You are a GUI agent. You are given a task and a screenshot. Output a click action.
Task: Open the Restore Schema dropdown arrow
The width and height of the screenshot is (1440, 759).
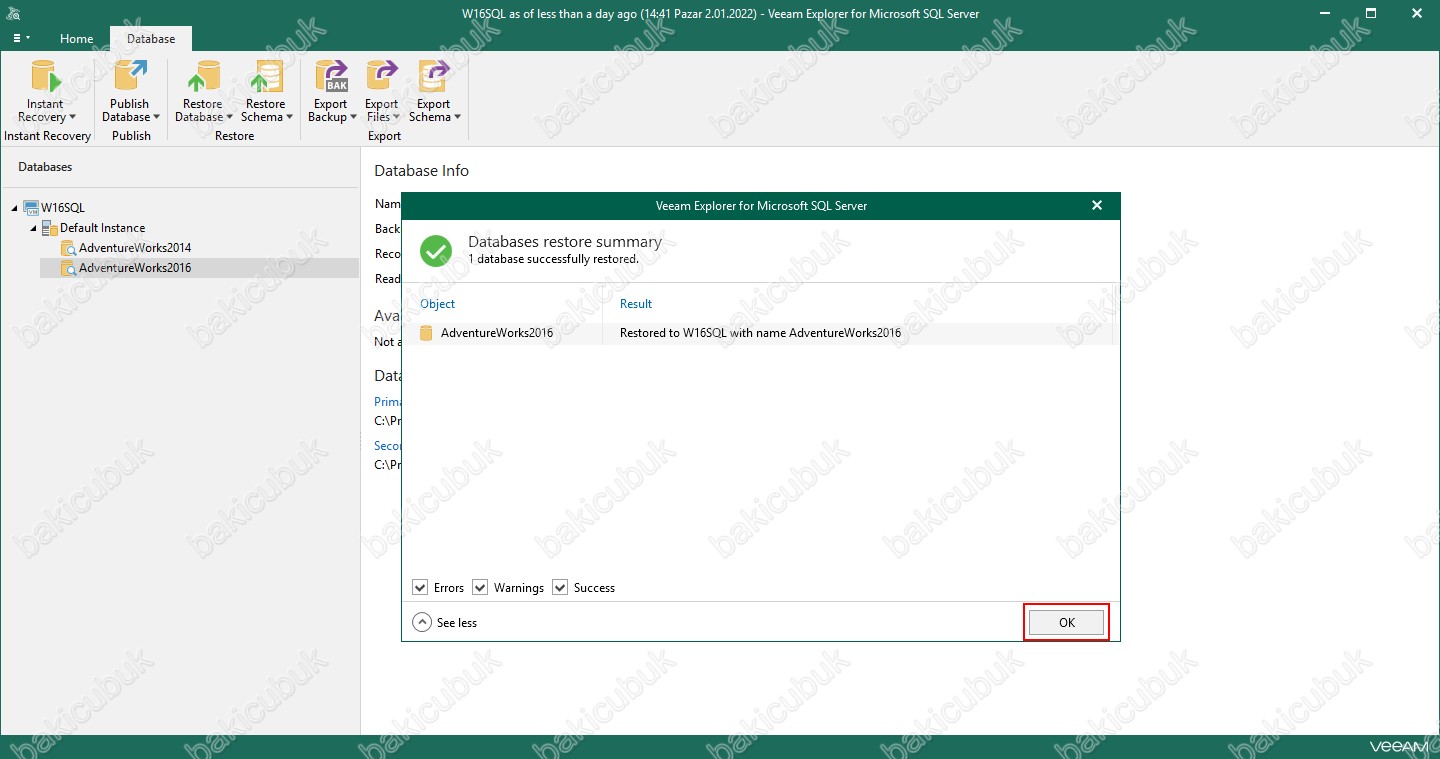tap(290, 117)
